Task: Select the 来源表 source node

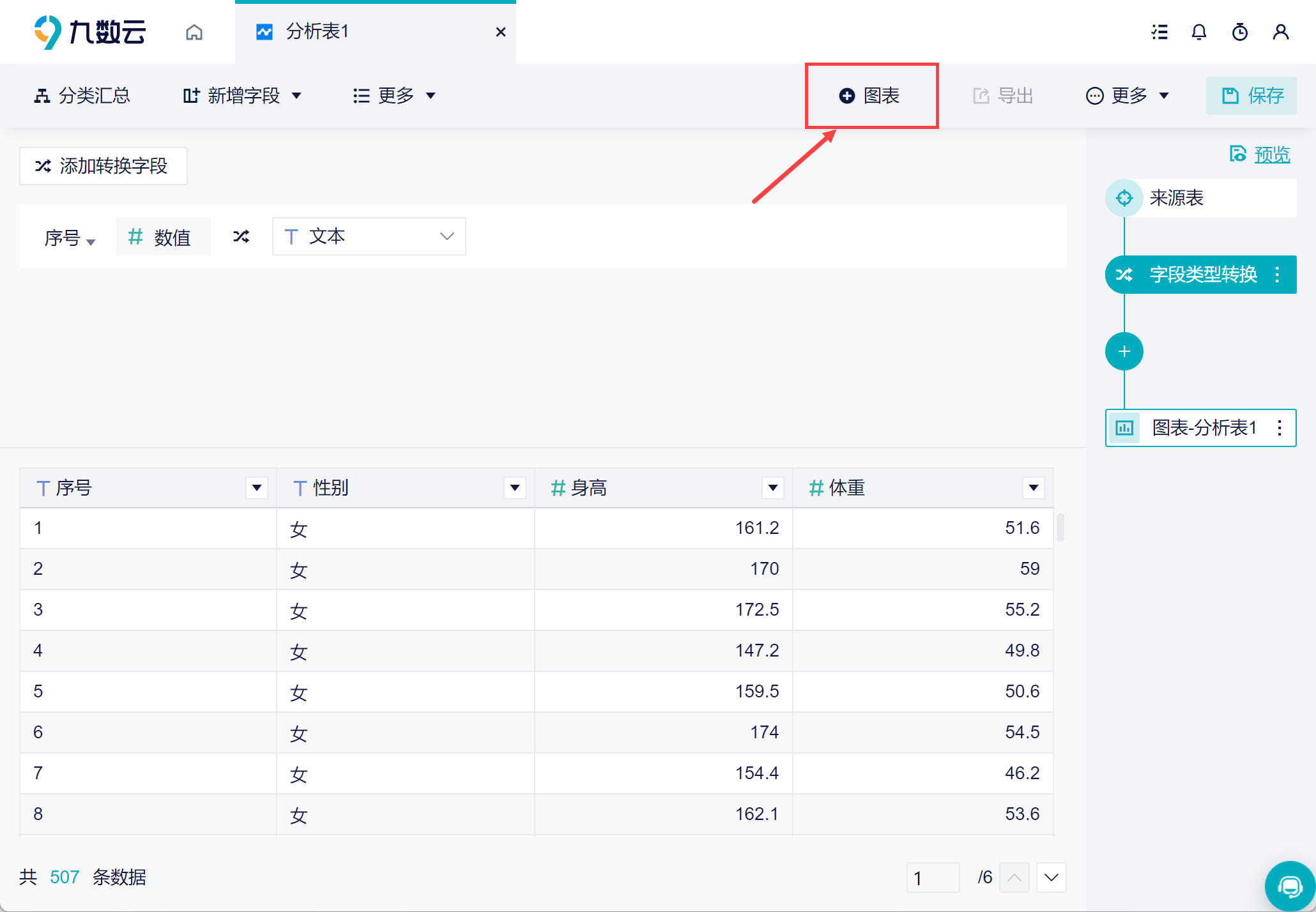Action: [x=1175, y=198]
